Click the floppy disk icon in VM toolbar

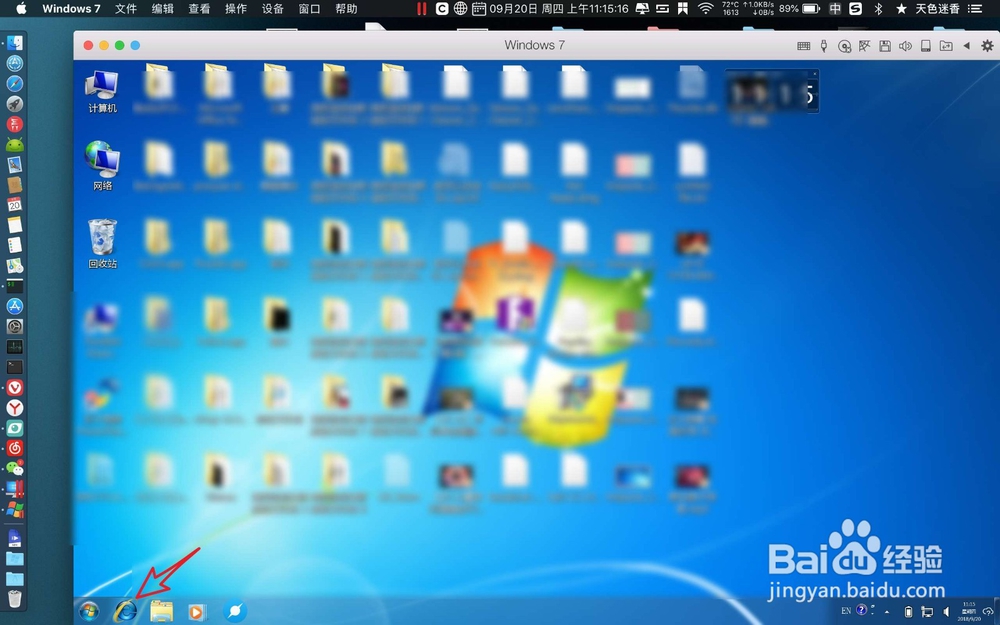tap(885, 46)
